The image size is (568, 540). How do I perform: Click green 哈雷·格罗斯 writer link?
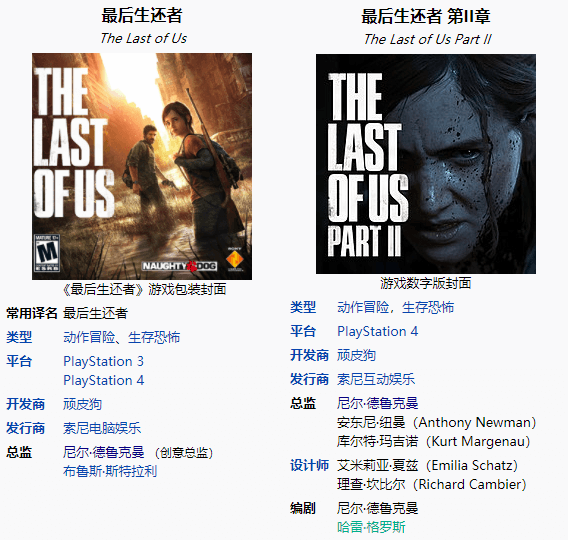click(371, 527)
